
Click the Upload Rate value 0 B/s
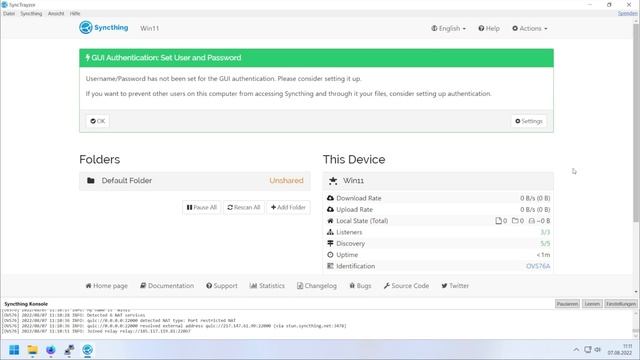tap(535, 209)
